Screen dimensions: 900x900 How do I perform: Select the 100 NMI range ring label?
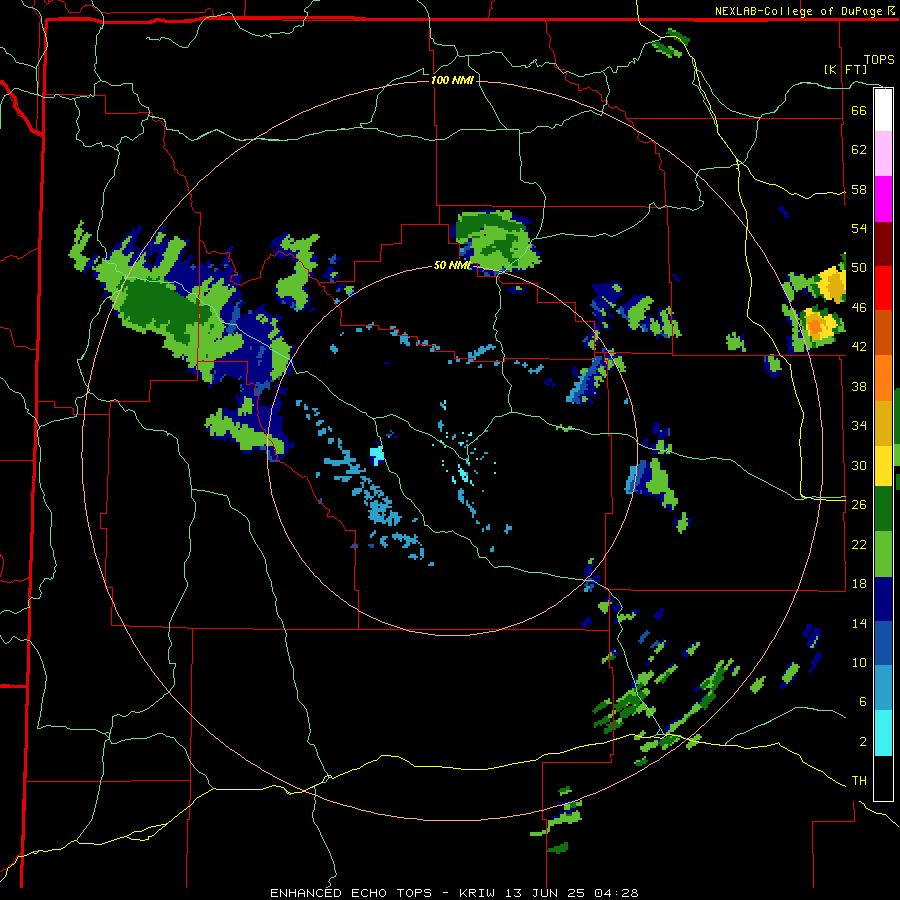[x=452, y=80]
